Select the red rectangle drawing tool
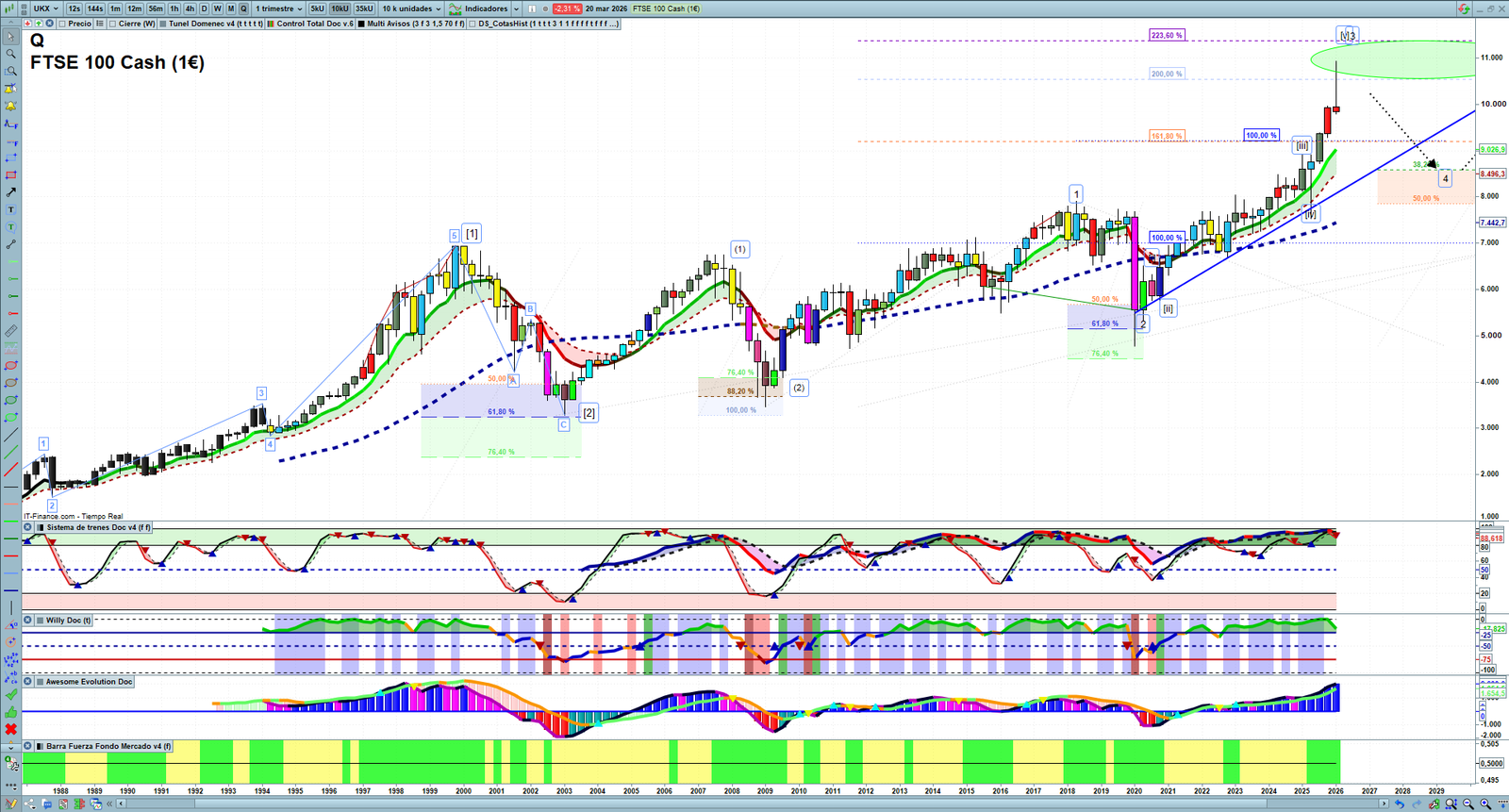This screenshot has height=812, width=1509. point(10,175)
